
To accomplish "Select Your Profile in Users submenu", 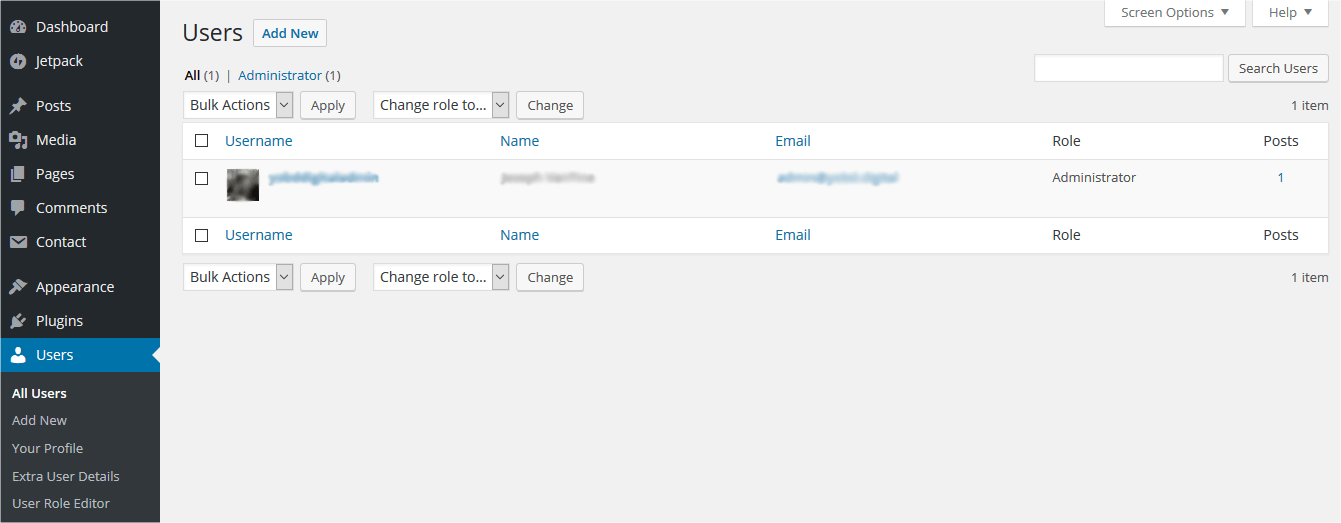I will point(47,448).
